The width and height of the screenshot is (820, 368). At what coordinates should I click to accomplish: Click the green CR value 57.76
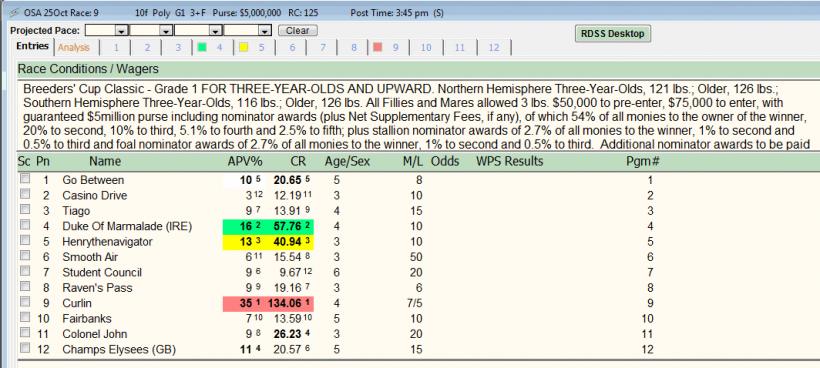[x=288, y=226]
